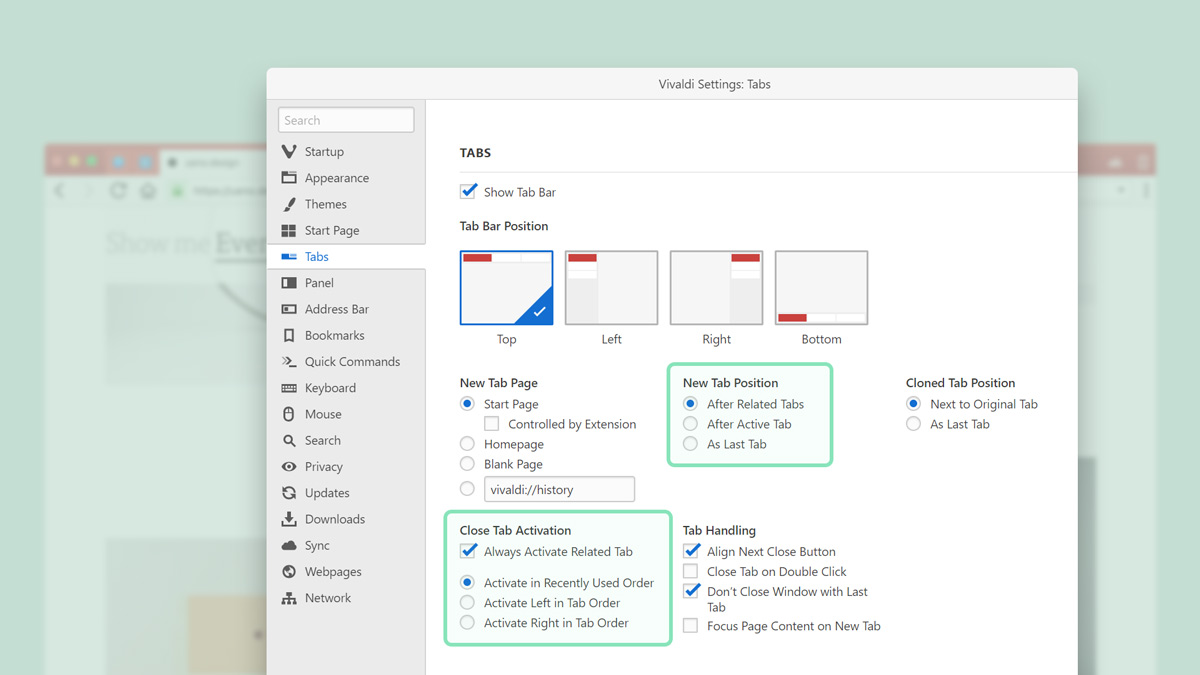The width and height of the screenshot is (1200, 675).
Task: Click the vivaldi://history URL field
Action: point(560,489)
